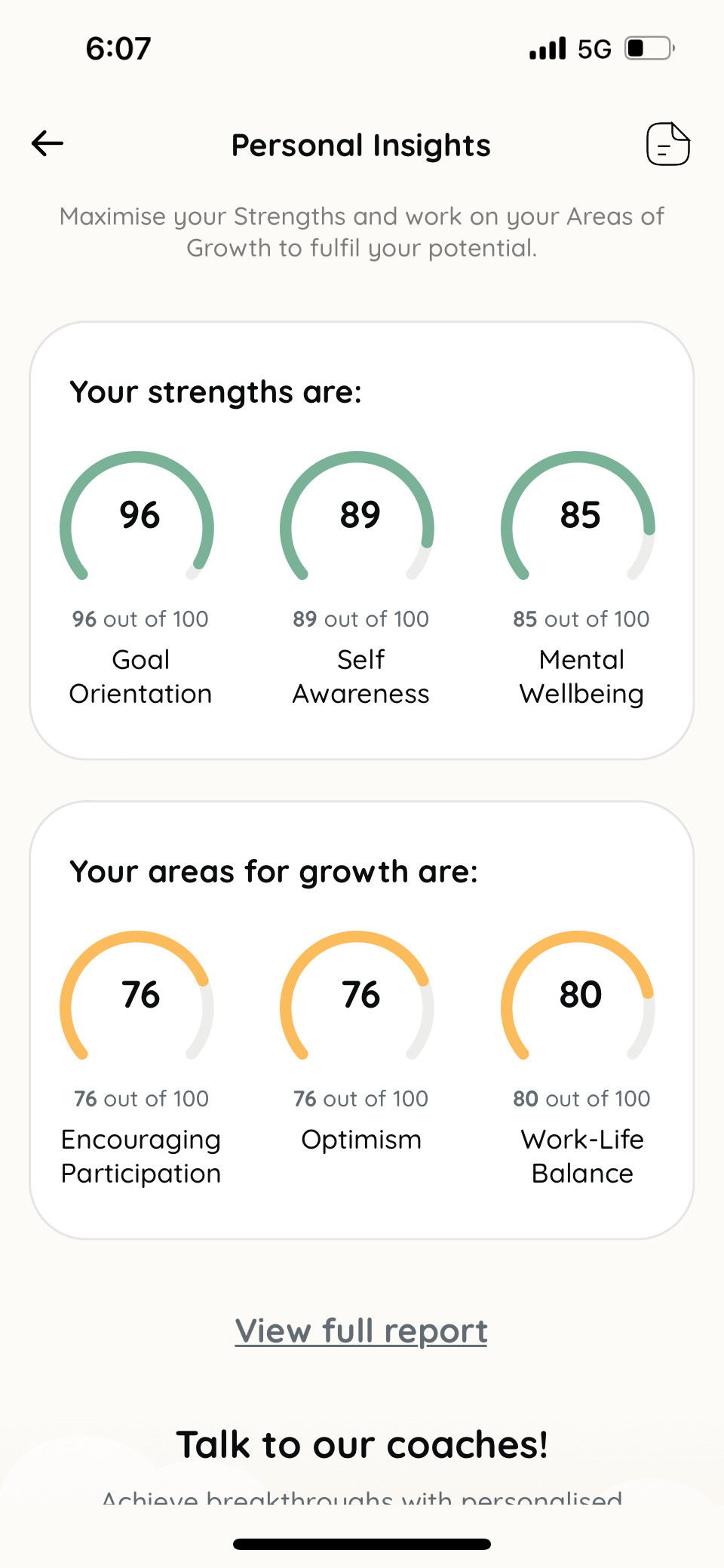The height and width of the screenshot is (1568, 724).
Task: Tap the 5G network indicator
Action: click(x=594, y=49)
